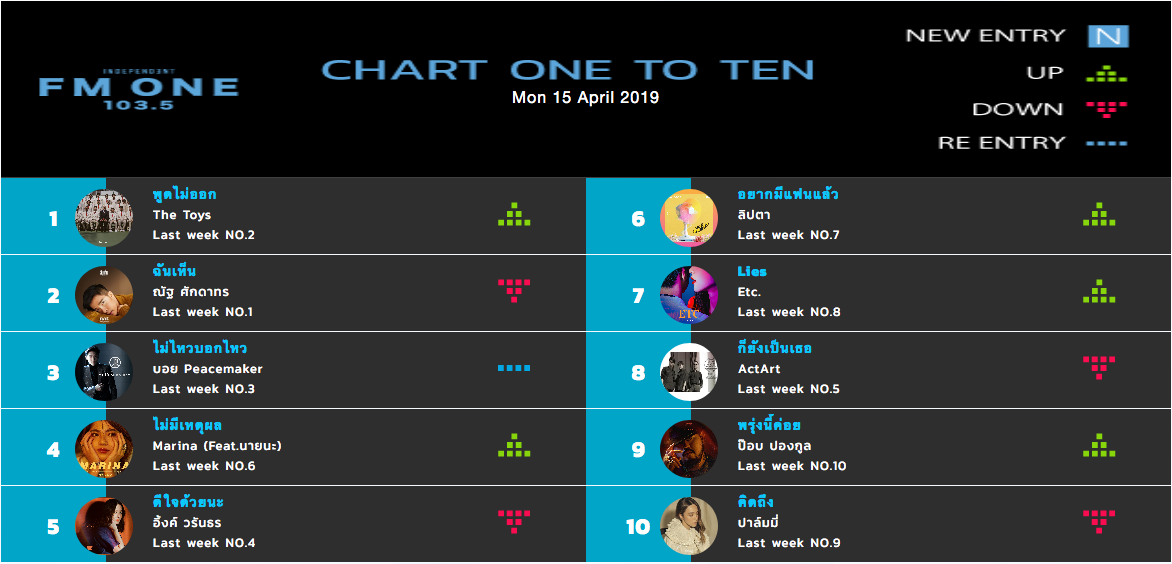Click the artist name Marina (Feat.นายนะ)
Image resolution: width=1172 pixels, height=564 pixels.
pyautogui.click(x=217, y=446)
